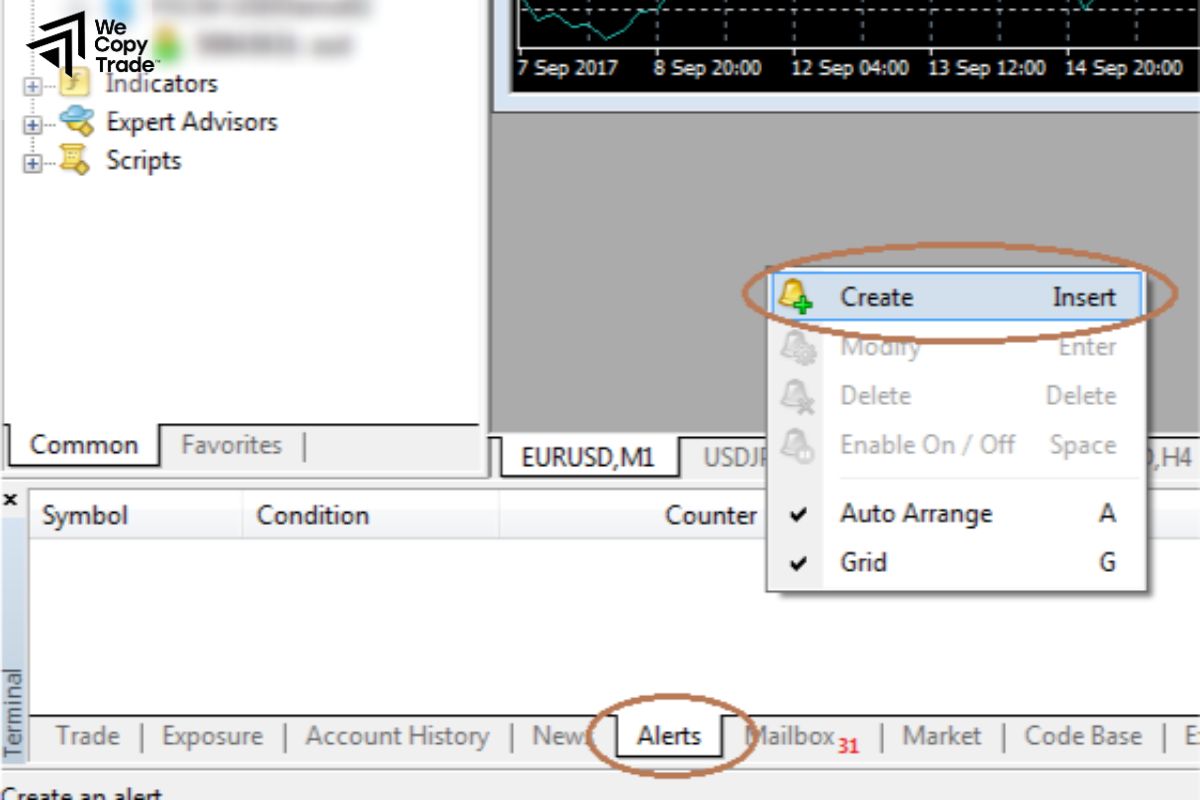Toggle the Grid option checkmark
This screenshot has width=1200, height=800.
[x=798, y=563]
